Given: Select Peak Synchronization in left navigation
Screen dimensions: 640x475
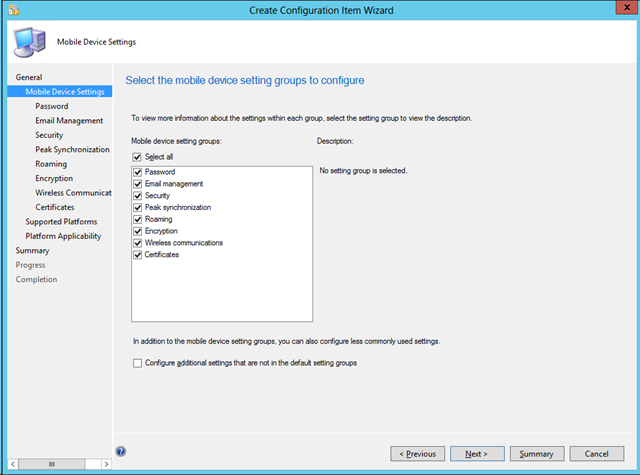Looking at the screenshot, I should [72, 149].
